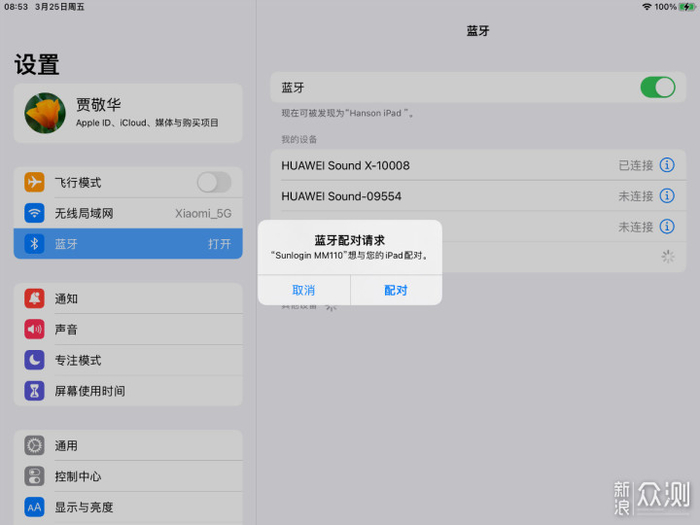
Task: Tap 08:53 clock in status bar
Action: coord(16,7)
